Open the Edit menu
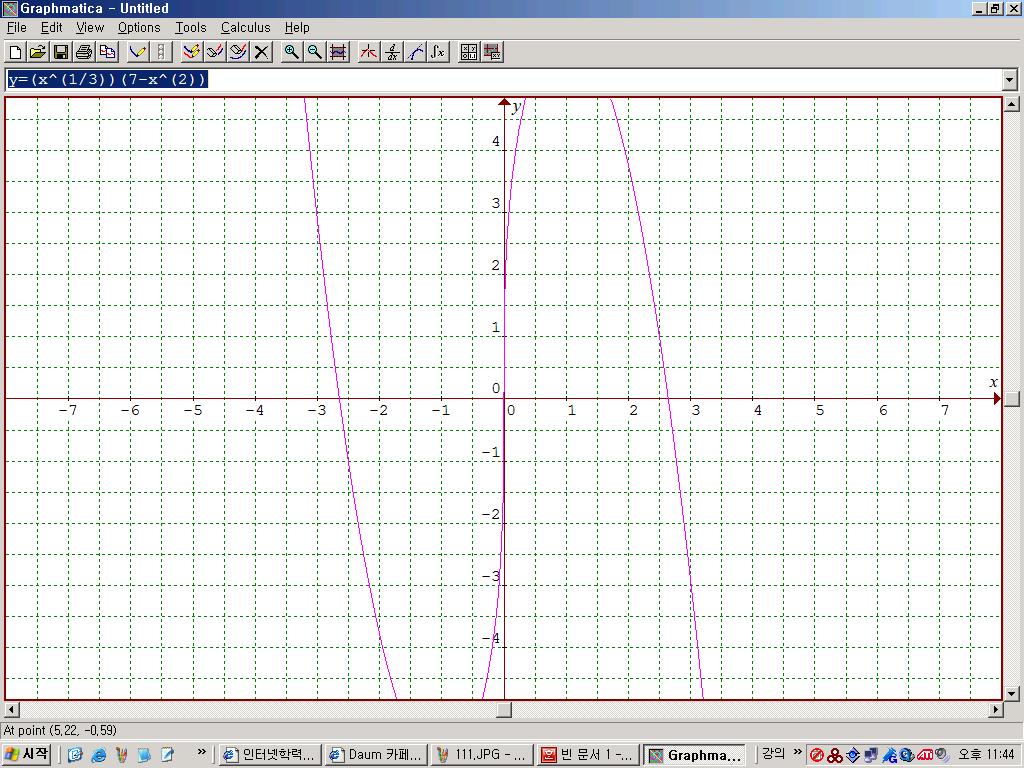 52,27
